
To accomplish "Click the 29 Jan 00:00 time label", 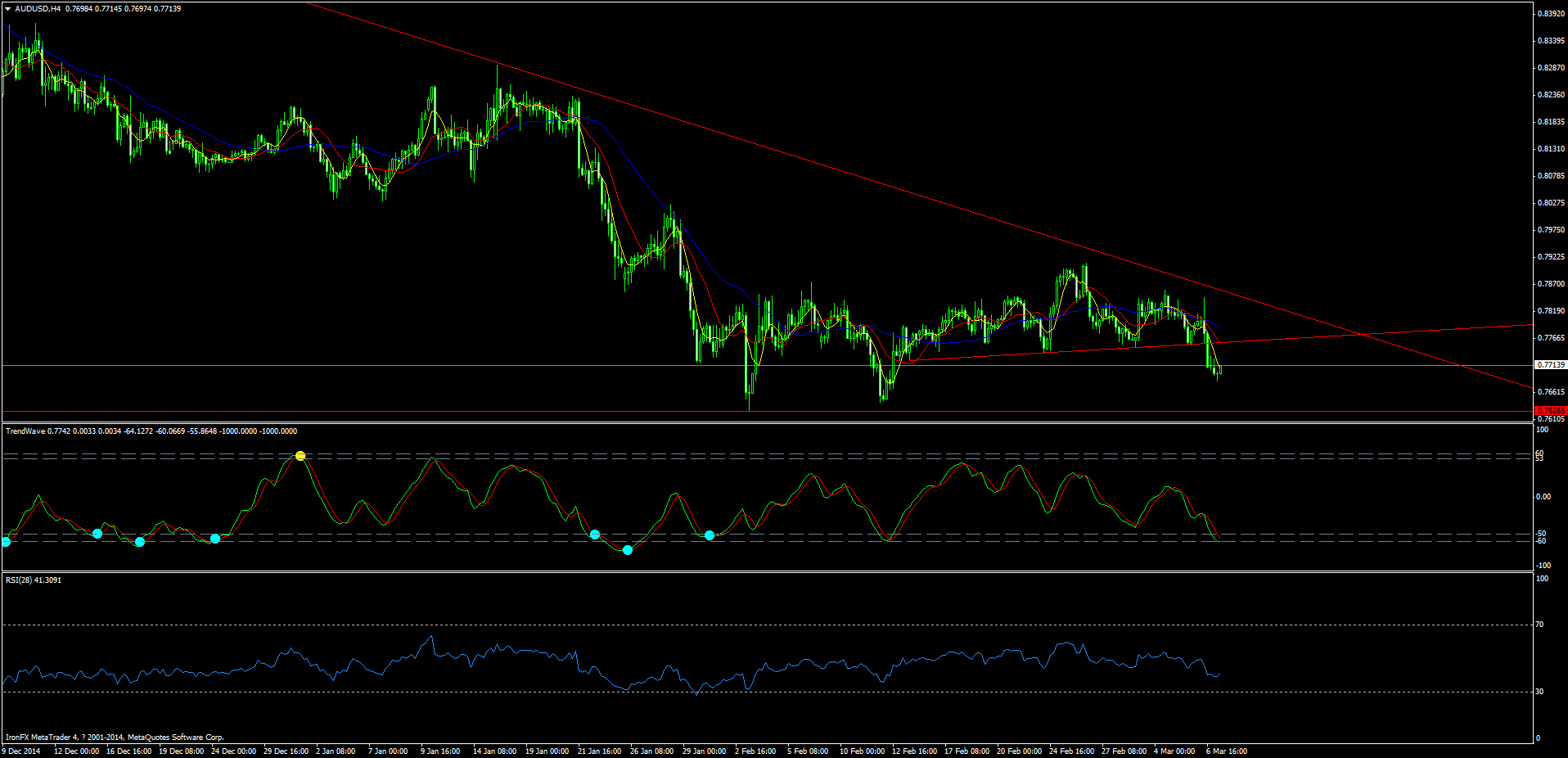I will (x=705, y=751).
